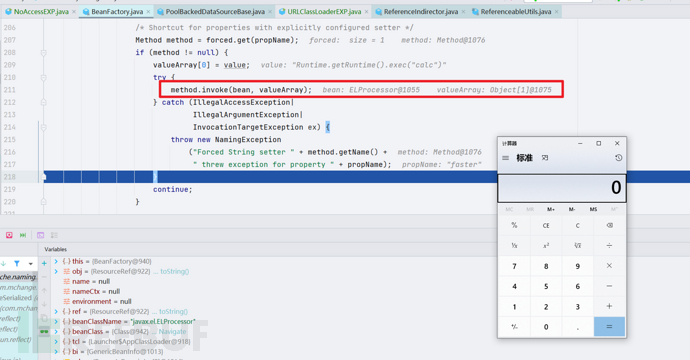The image size is (690, 360).
Task: Open the Evaluate Expression purple icon
Action: (40, 235)
